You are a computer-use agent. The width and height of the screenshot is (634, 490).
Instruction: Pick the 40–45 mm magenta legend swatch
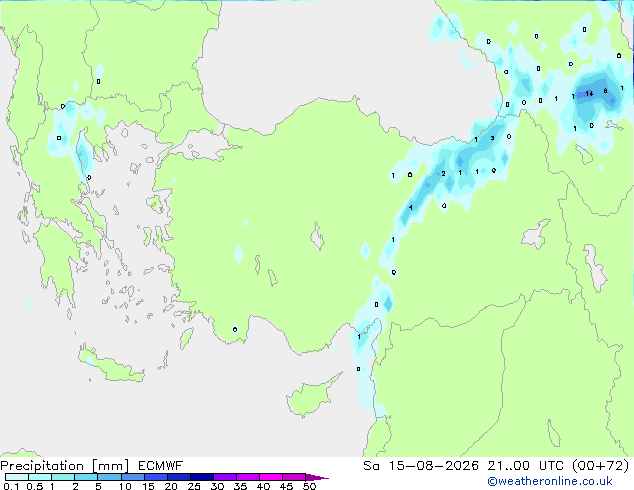pyautogui.click(x=271, y=477)
